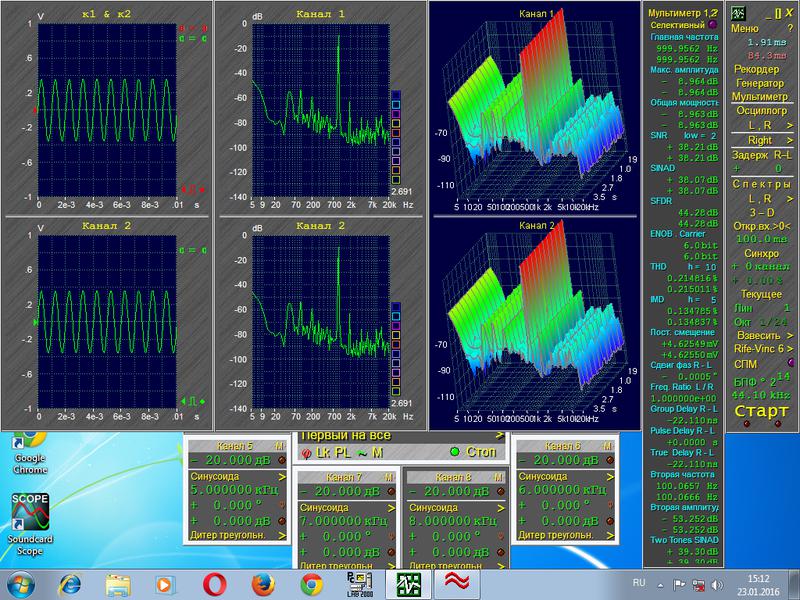Open the volume speaker tray icon
The width and height of the screenshot is (800, 600).
pyautogui.click(x=717, y=585)
